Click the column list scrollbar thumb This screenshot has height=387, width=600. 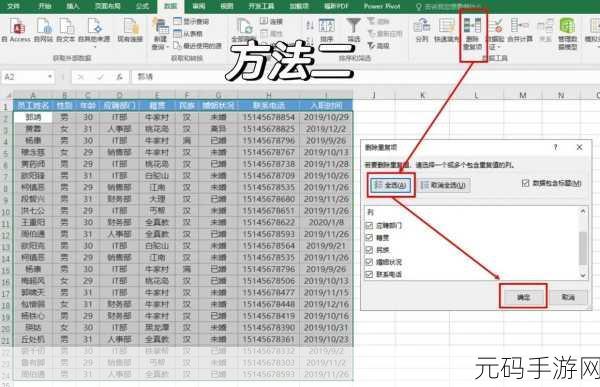(583, 248)
